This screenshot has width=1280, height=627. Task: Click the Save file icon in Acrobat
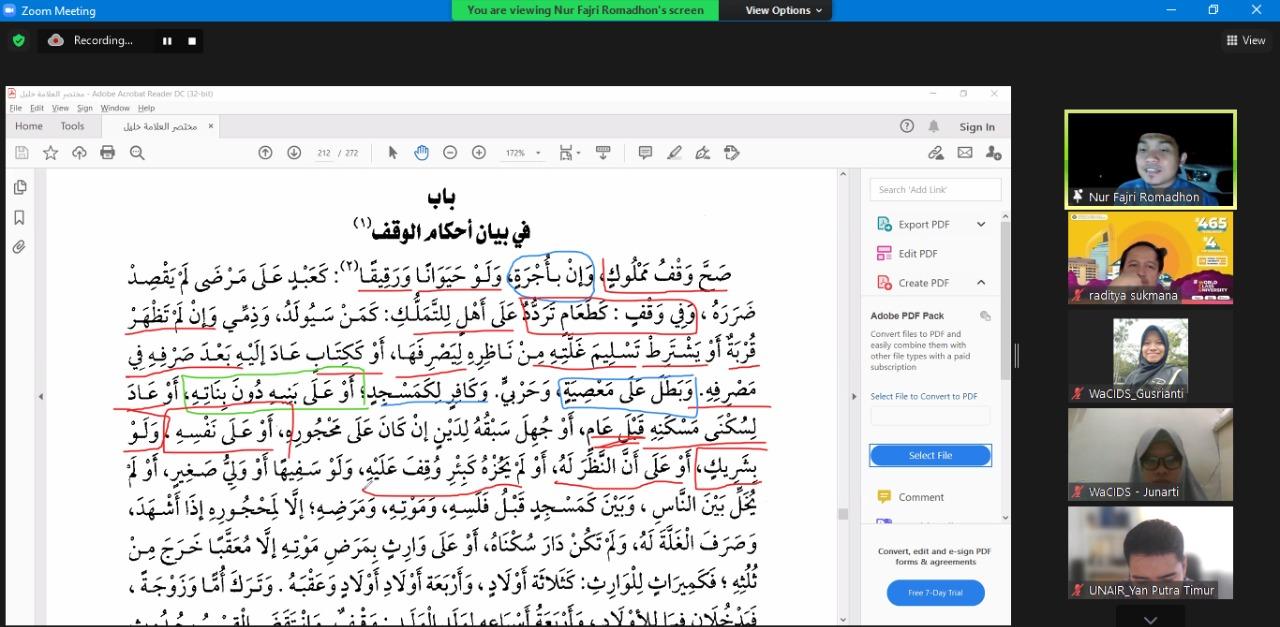[22, 153]
